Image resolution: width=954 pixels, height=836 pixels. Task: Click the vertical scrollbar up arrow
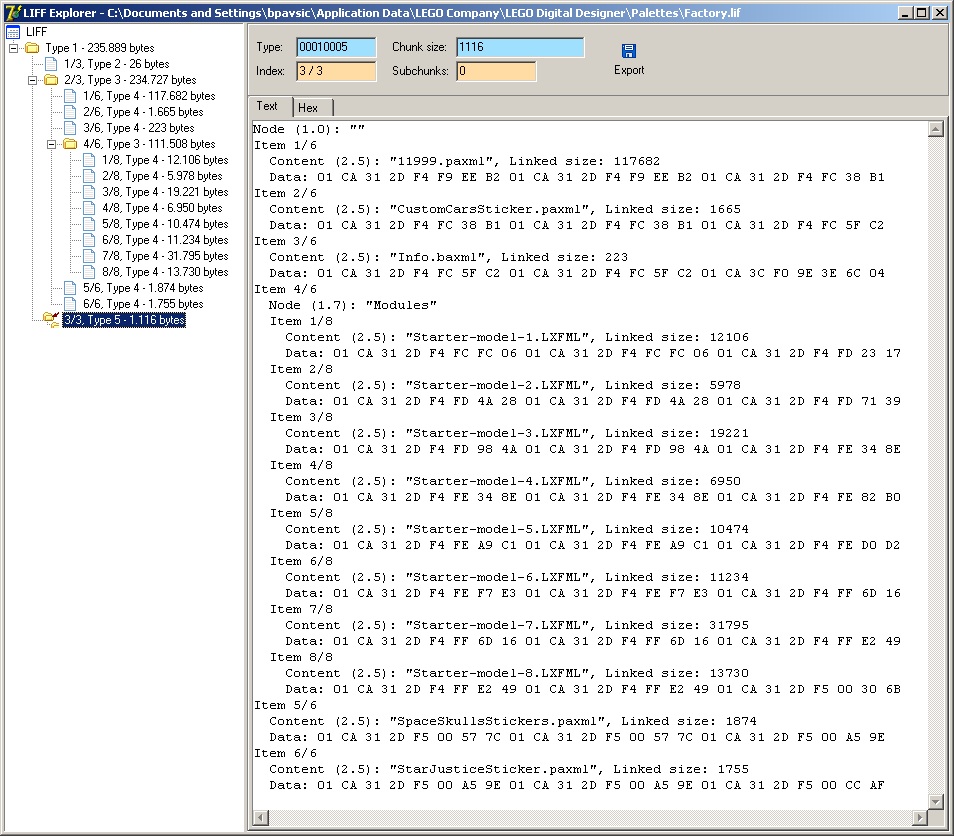click(x=936, y=129)
